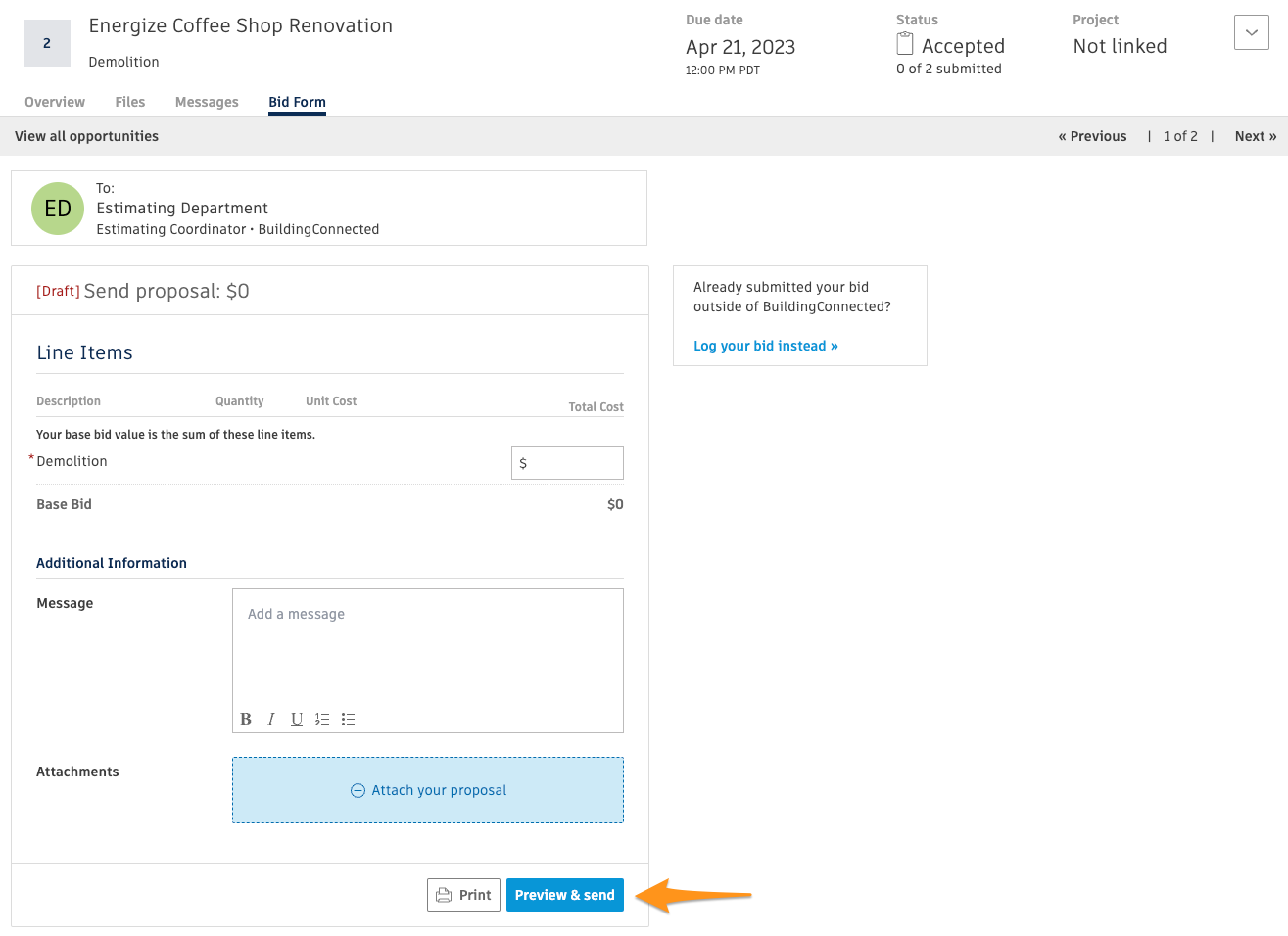Screen dimensions: 1288x936
Task: Toggle italic formatting in message editor
Action: [271, 719]
